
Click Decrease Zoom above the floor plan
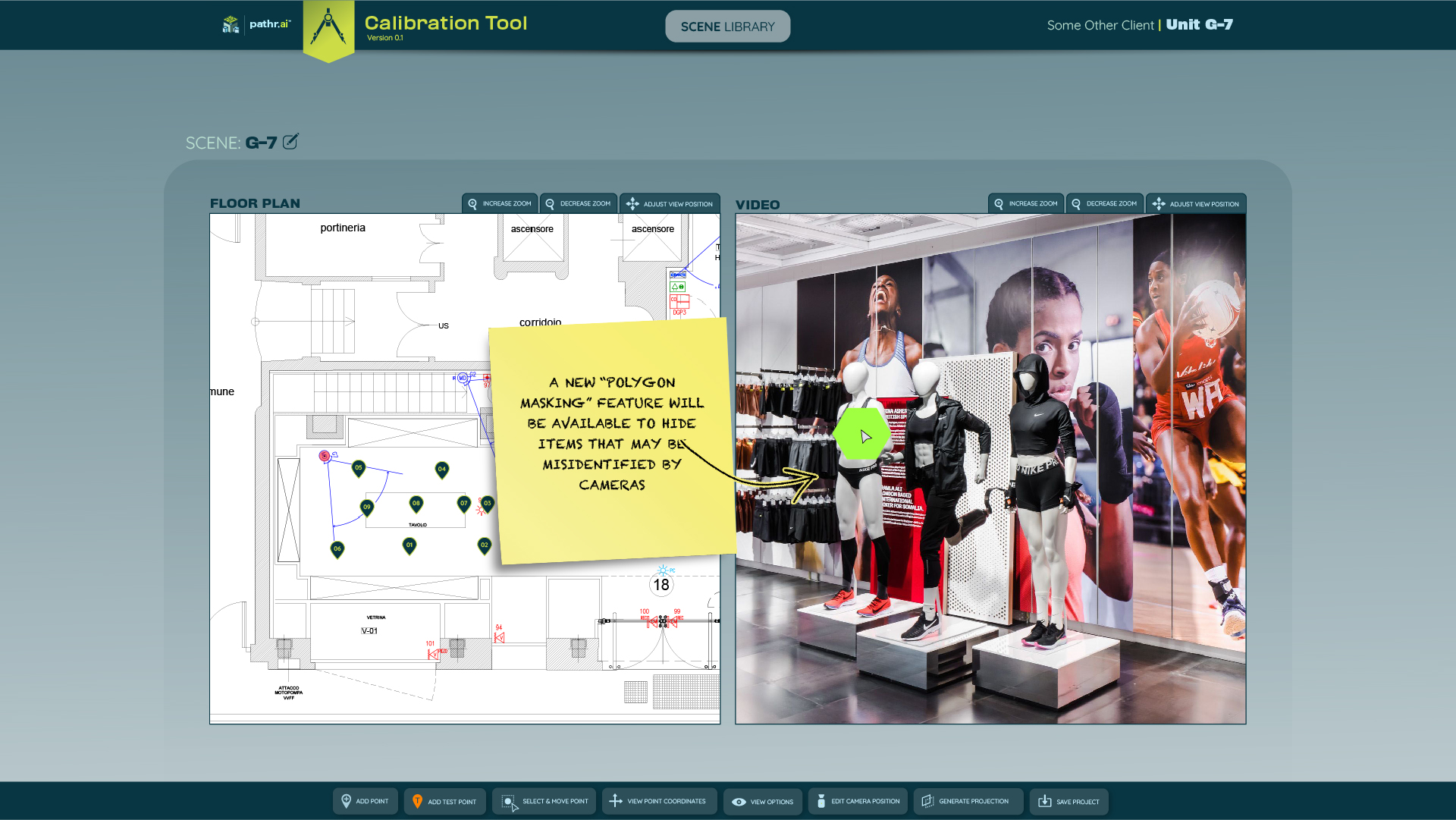[578, 203]
